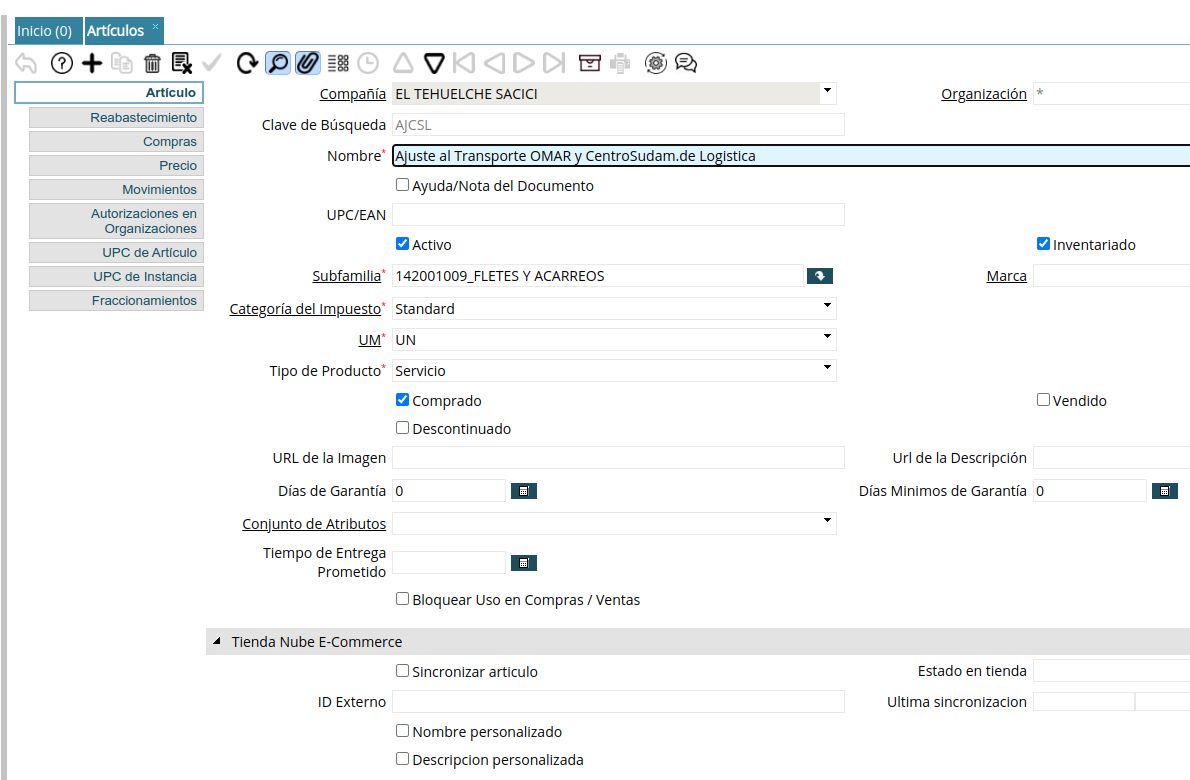Create new record with plus icon
Screen dimensions: 1190x780
click(92, 63)
